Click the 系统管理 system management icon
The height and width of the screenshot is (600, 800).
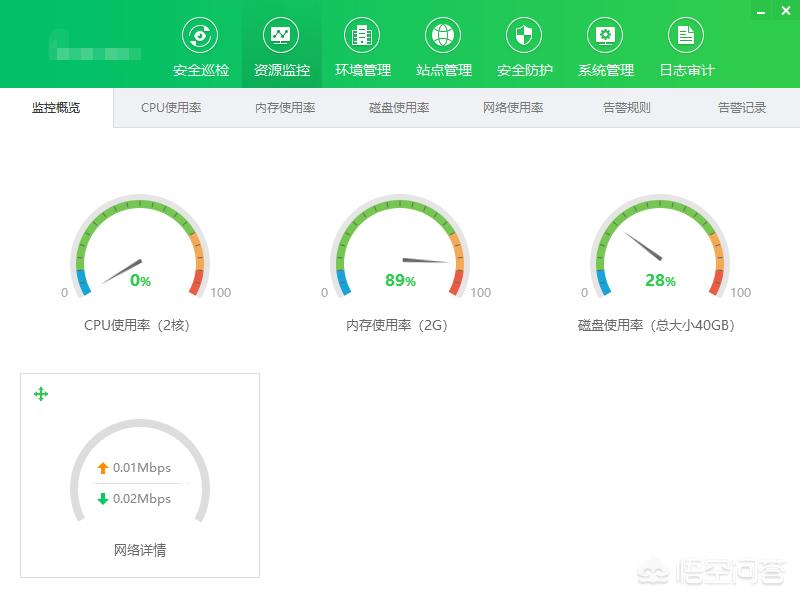[x=605, y=36]
